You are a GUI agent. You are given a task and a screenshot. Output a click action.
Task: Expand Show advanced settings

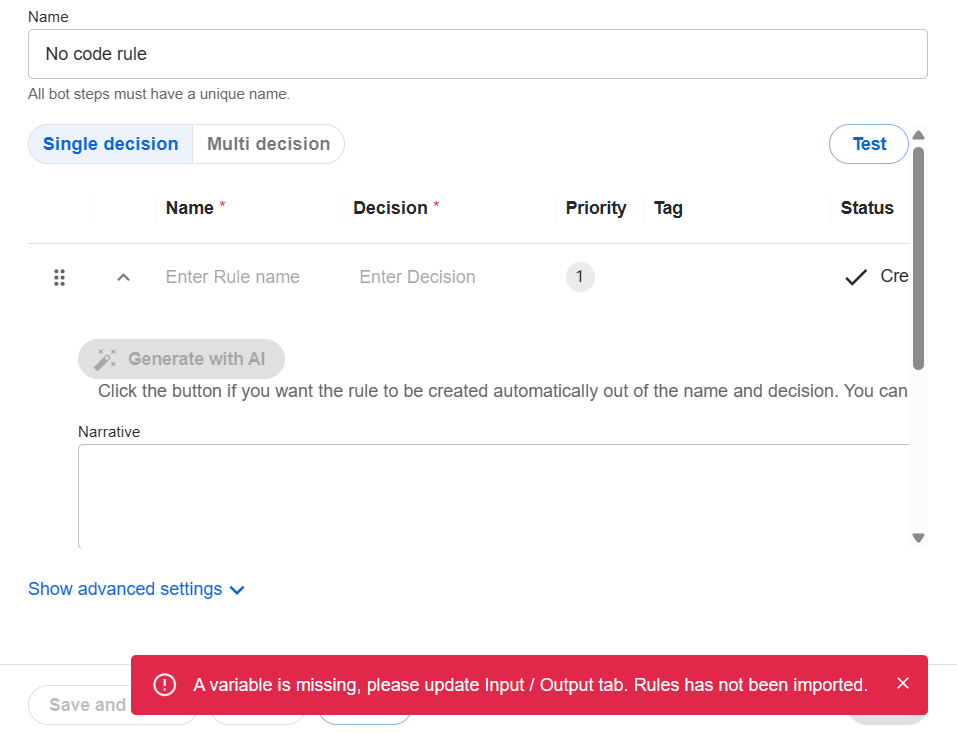136,589
